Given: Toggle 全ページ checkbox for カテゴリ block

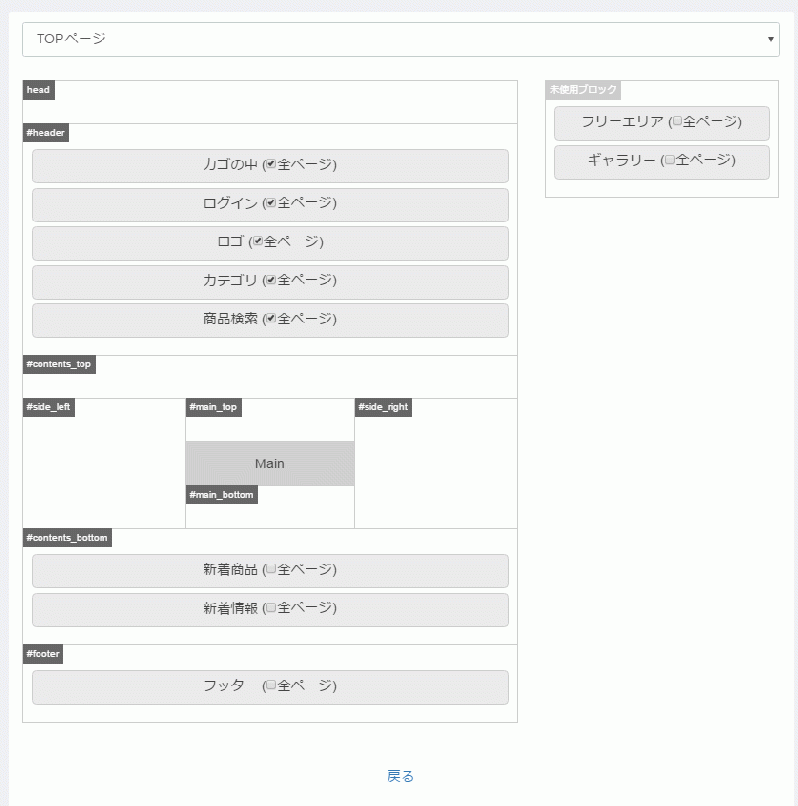Looking at the screenshot, I should coord(271,280).
